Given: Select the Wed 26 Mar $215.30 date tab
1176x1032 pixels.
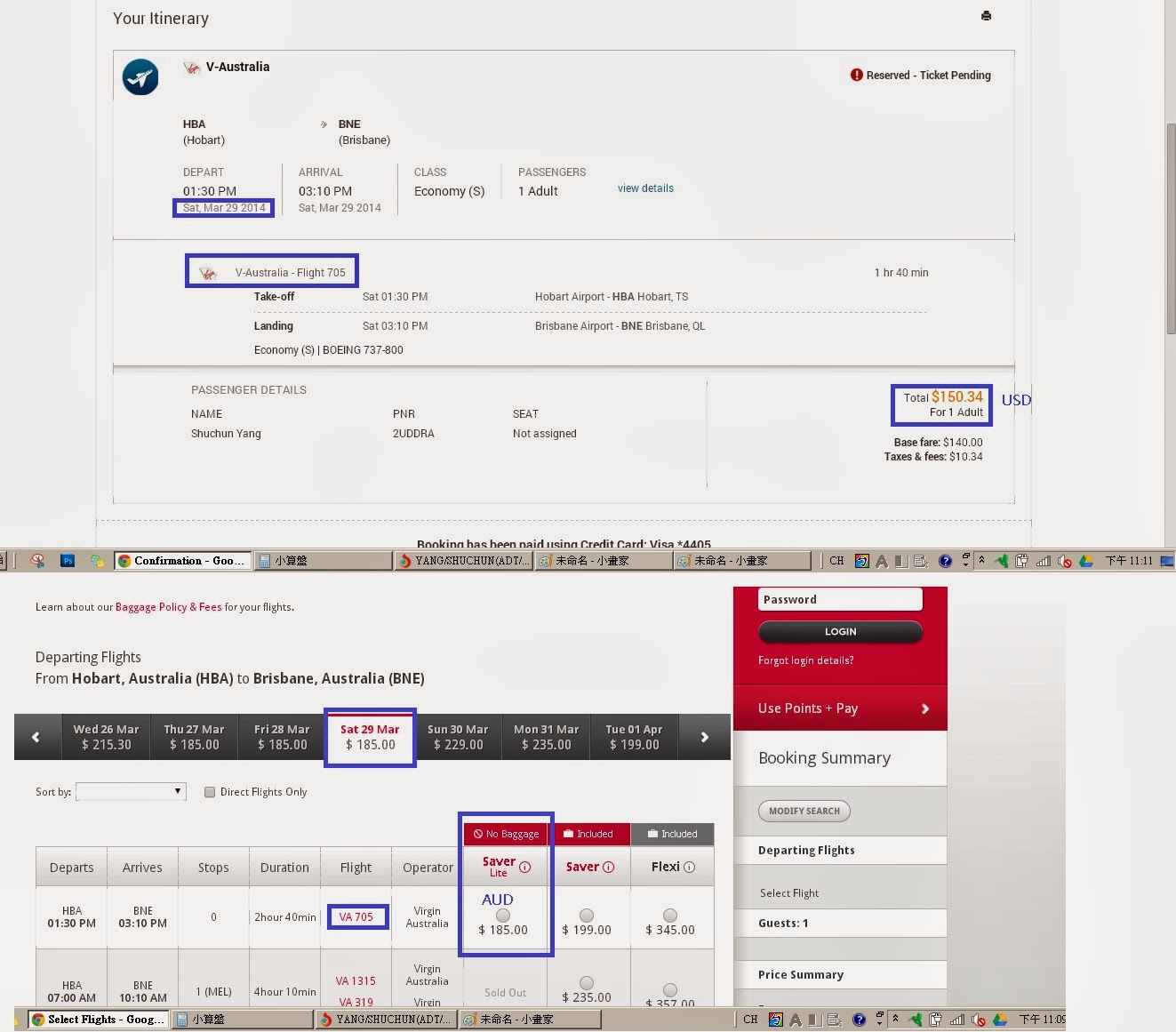Looking at the screenshot, I should tap(106, 737).
